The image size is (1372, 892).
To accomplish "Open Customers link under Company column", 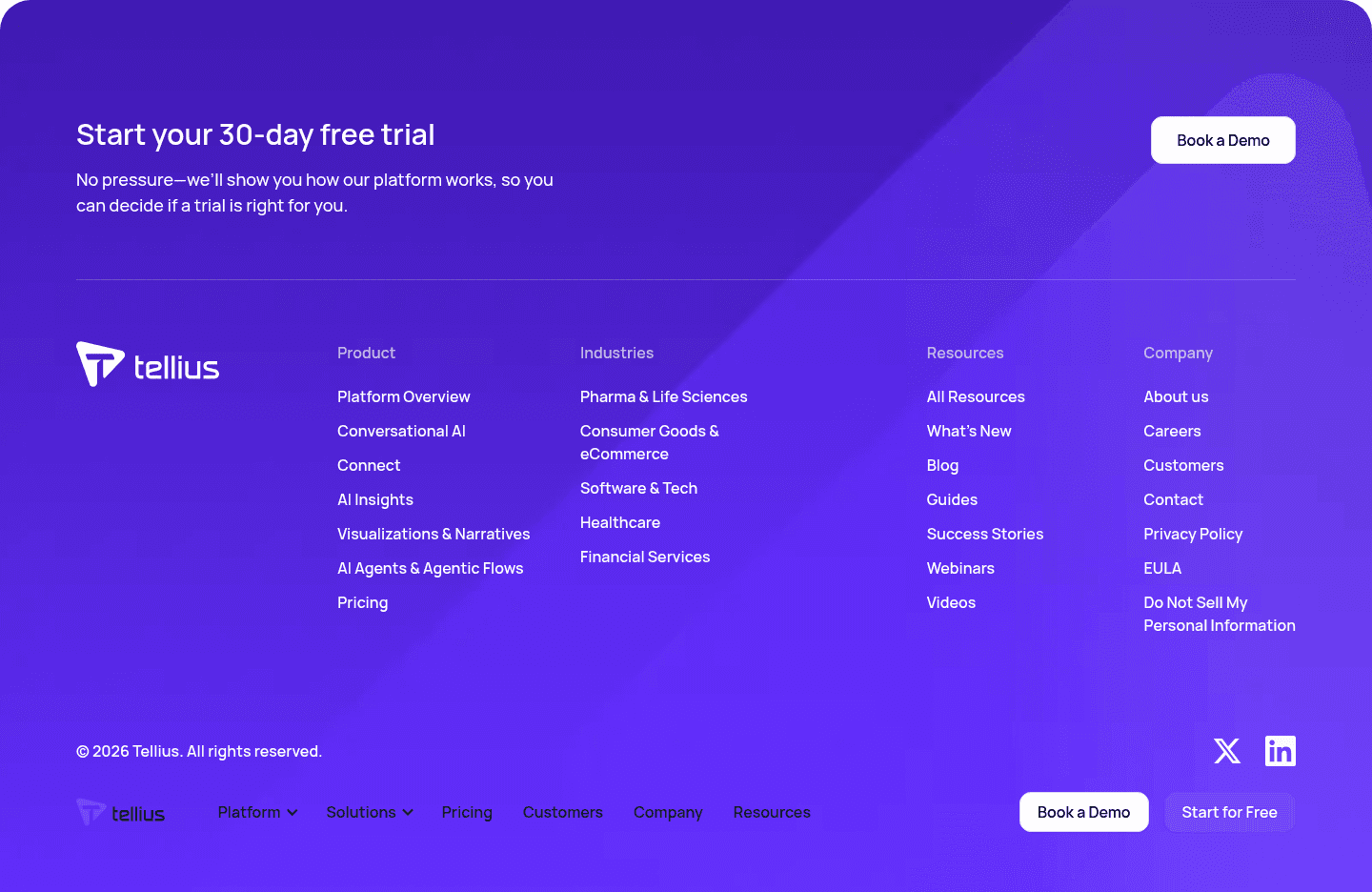I will pyautogui.click(x=1183, y=465).
